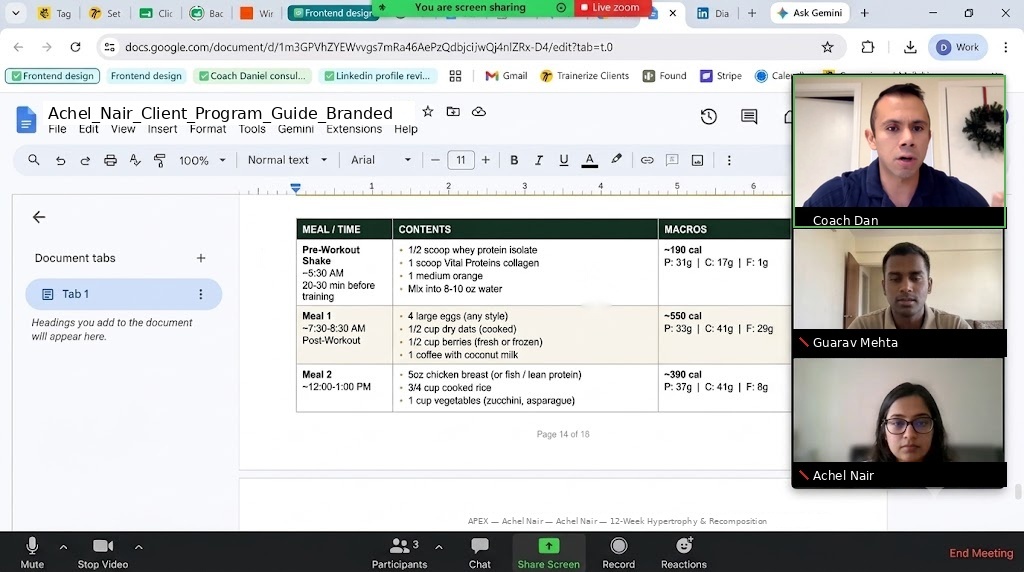Select Tab 1 in document tabs
Viewport: 1024px width, 572px height.
(x=123, y=294)
